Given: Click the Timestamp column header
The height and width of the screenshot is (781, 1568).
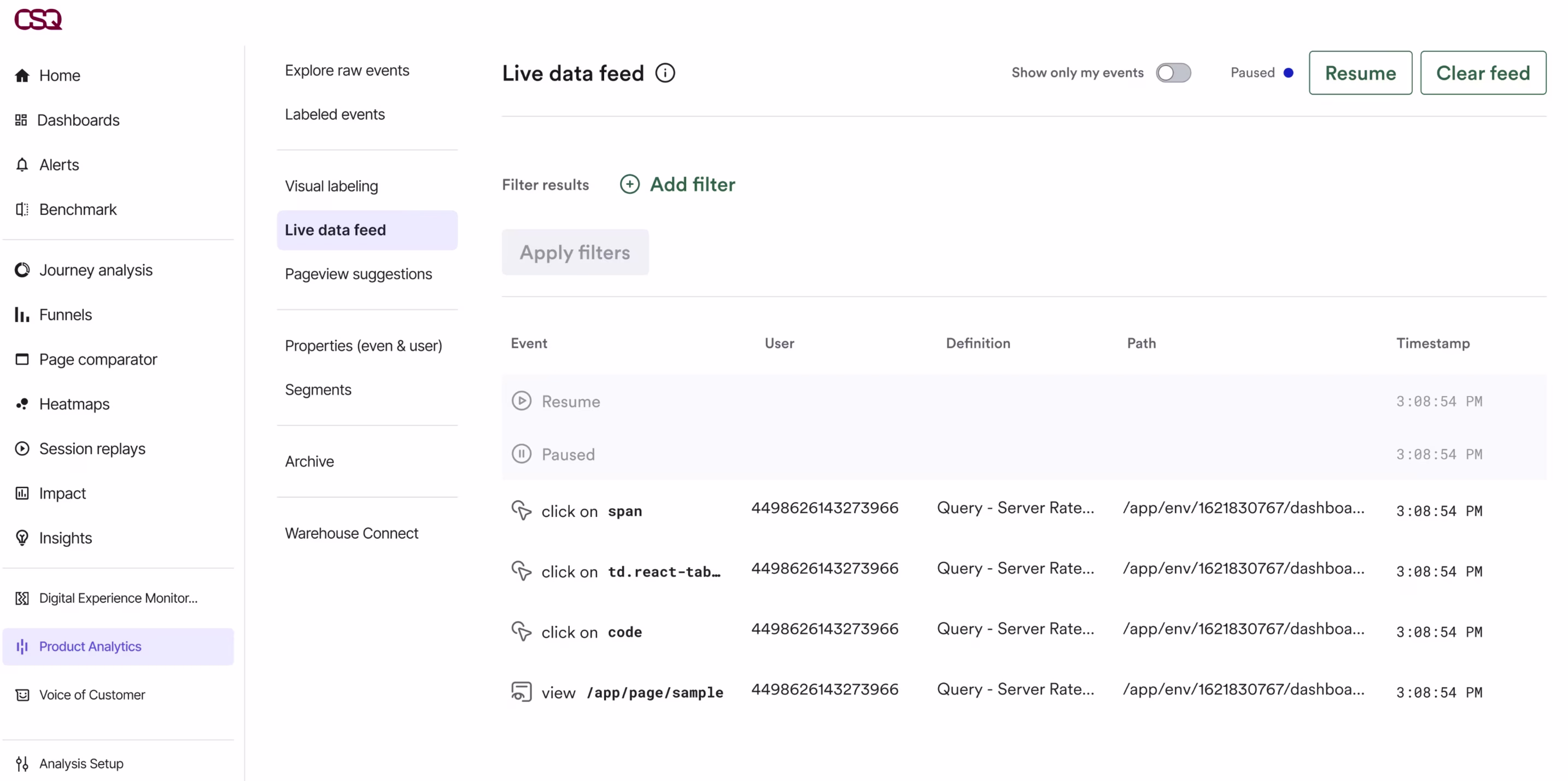Looking at the screenshot, I should [1432, 343].
